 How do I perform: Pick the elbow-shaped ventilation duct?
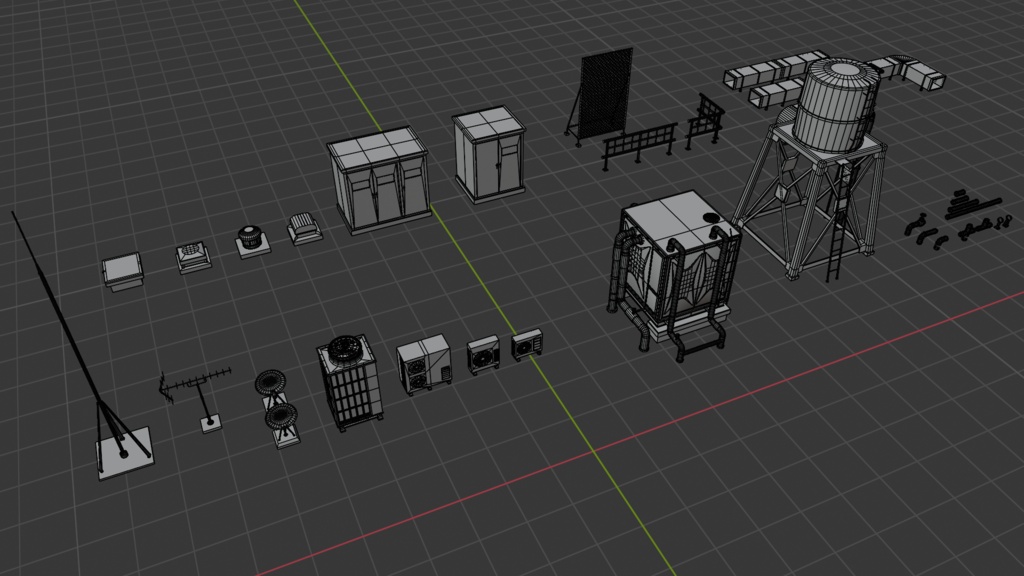908,71
